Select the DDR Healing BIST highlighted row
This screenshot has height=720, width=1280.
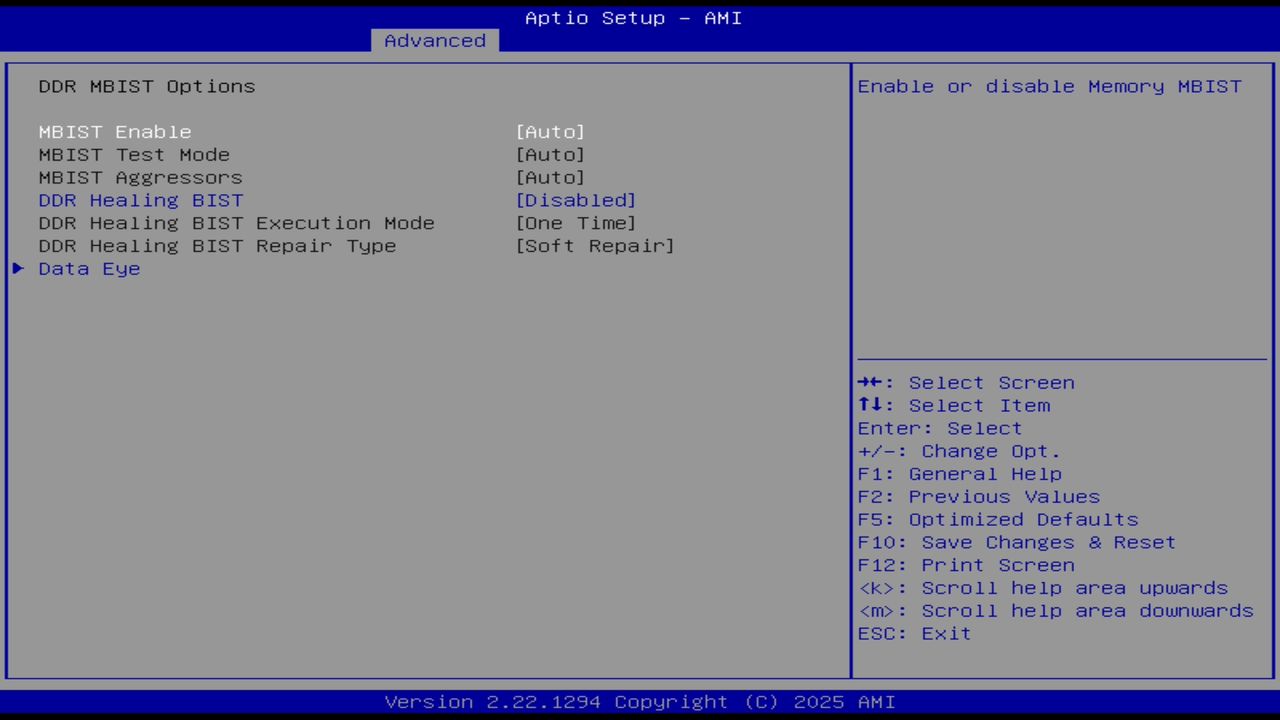[141, 200]
